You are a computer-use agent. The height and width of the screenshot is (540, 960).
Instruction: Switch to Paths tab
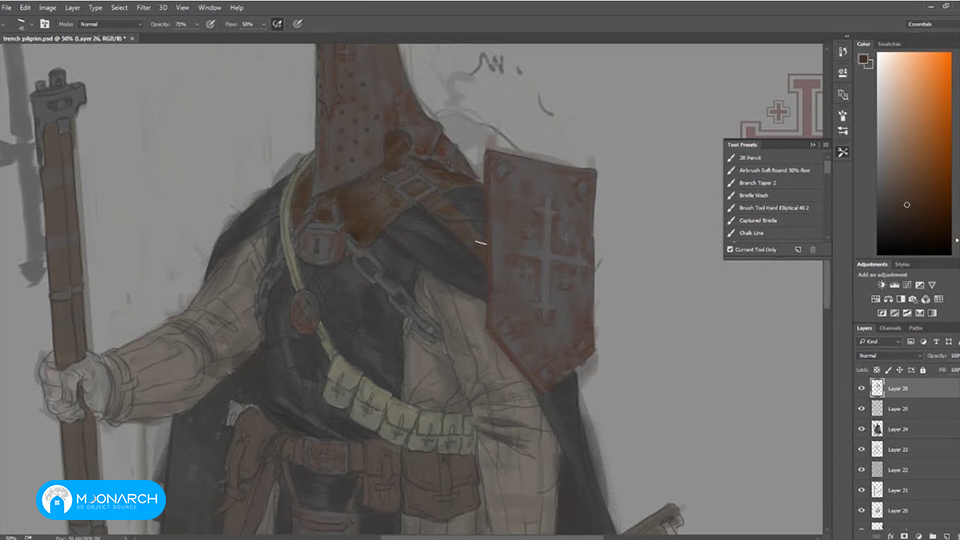coord(915,328)
